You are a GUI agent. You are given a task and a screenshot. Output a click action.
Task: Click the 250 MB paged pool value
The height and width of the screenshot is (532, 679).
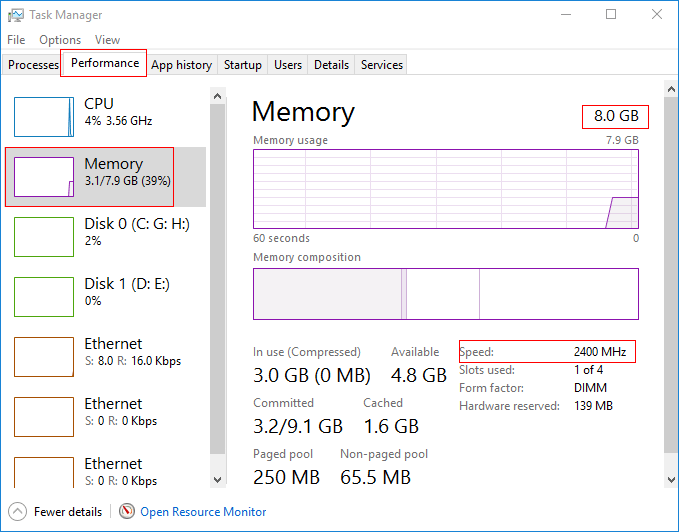pos(286,477)
